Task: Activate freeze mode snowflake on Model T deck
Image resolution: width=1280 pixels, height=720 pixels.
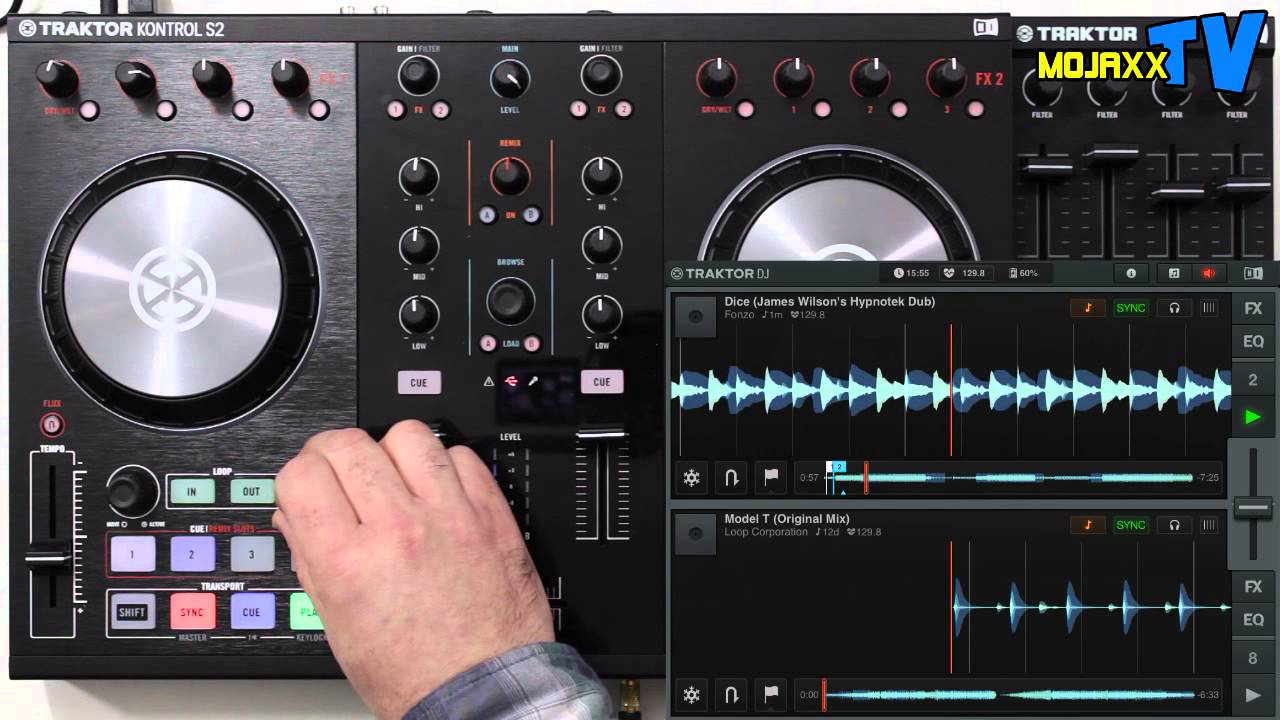Action: pos(691,695)
